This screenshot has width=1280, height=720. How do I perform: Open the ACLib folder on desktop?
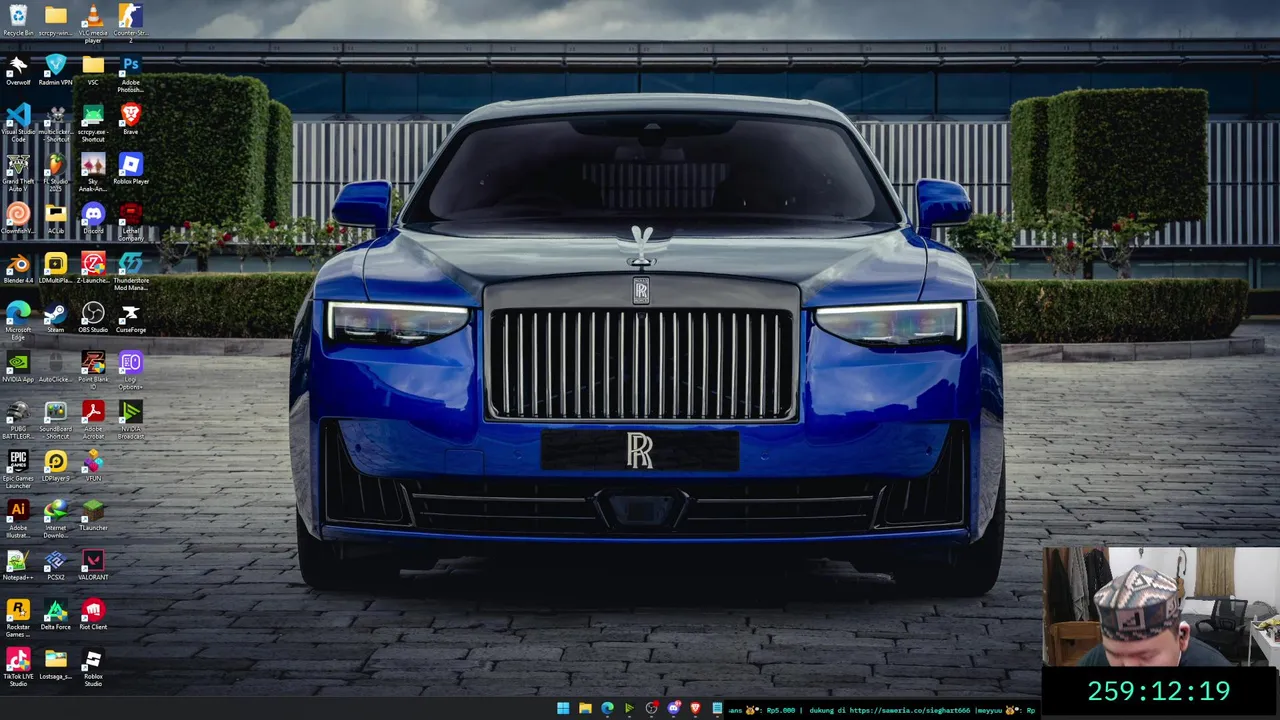pyautogui.click(x=56, y=218)
